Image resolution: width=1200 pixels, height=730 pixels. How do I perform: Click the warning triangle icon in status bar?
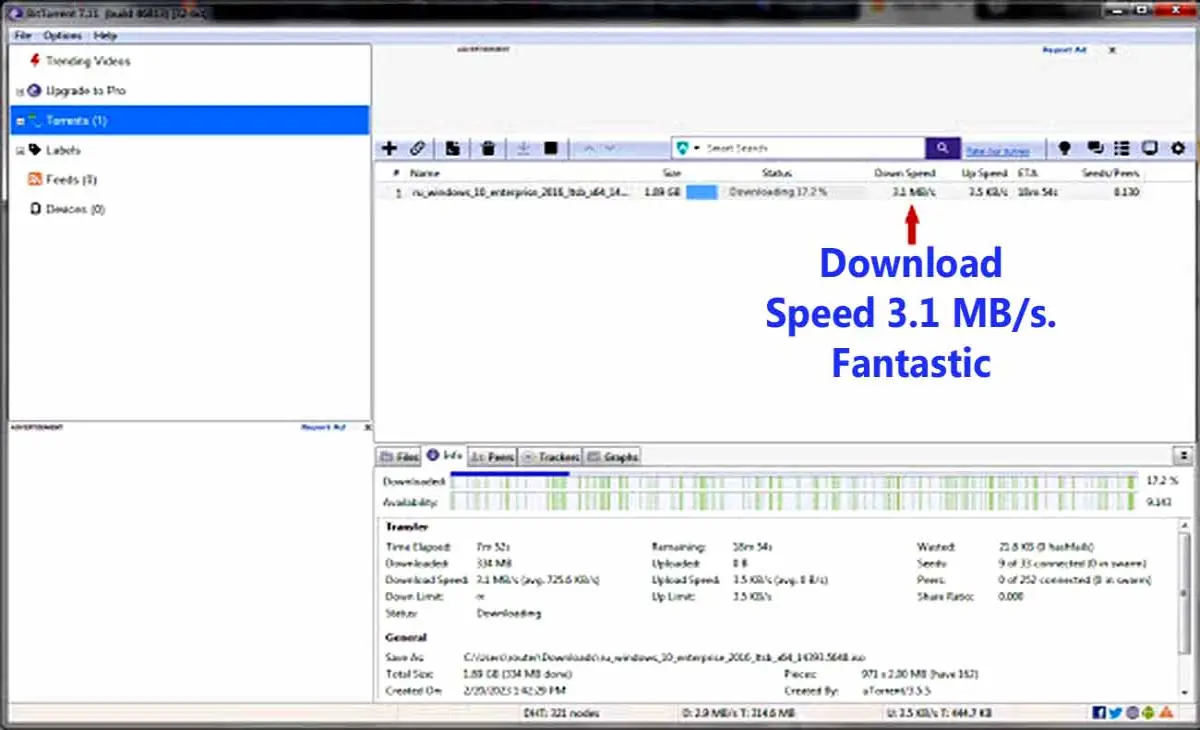(x=1165, y=713)
